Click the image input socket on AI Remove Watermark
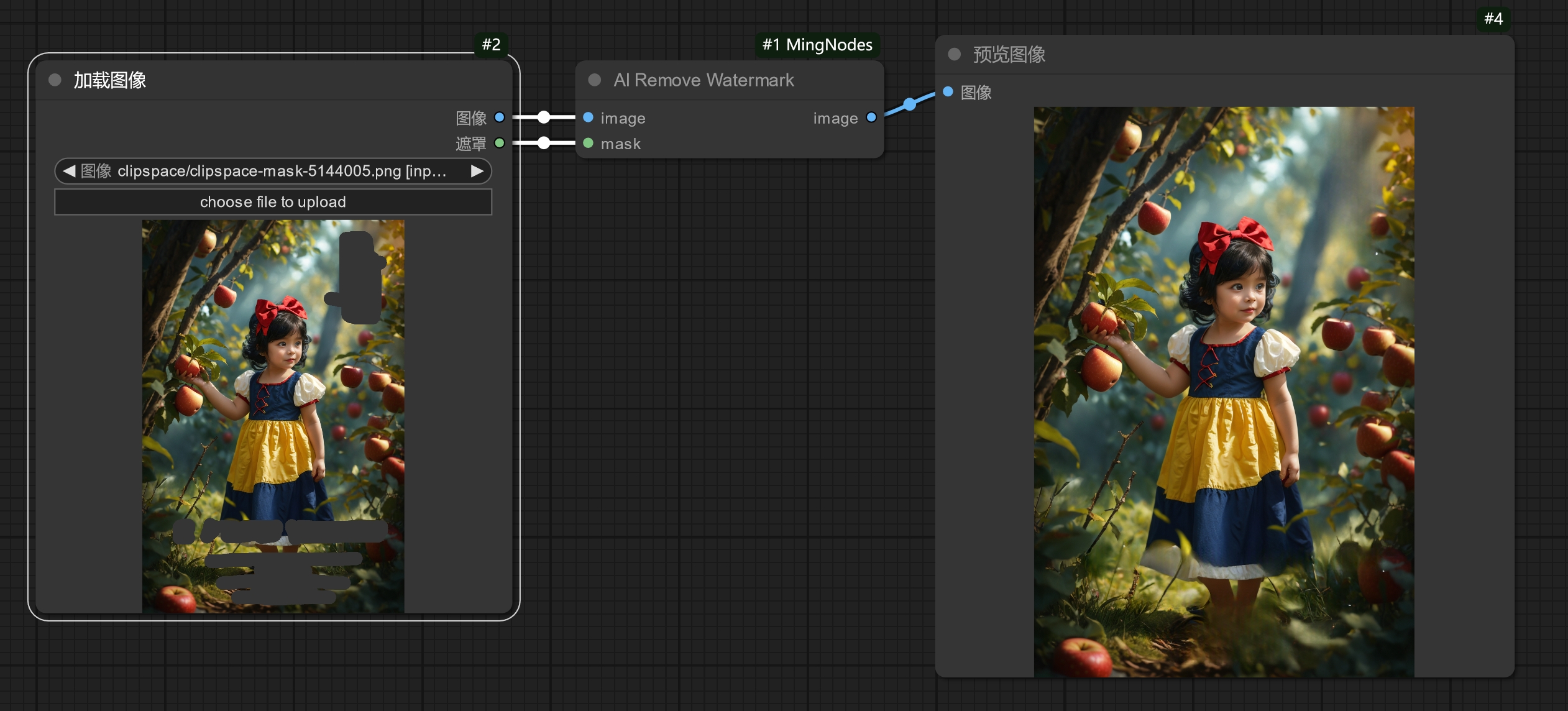 click(x=588, y=117)
